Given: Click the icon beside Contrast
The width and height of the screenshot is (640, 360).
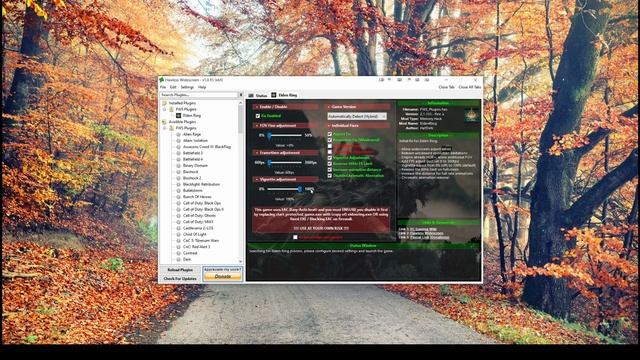Looking at the screenshot, I should pos(178,253).
